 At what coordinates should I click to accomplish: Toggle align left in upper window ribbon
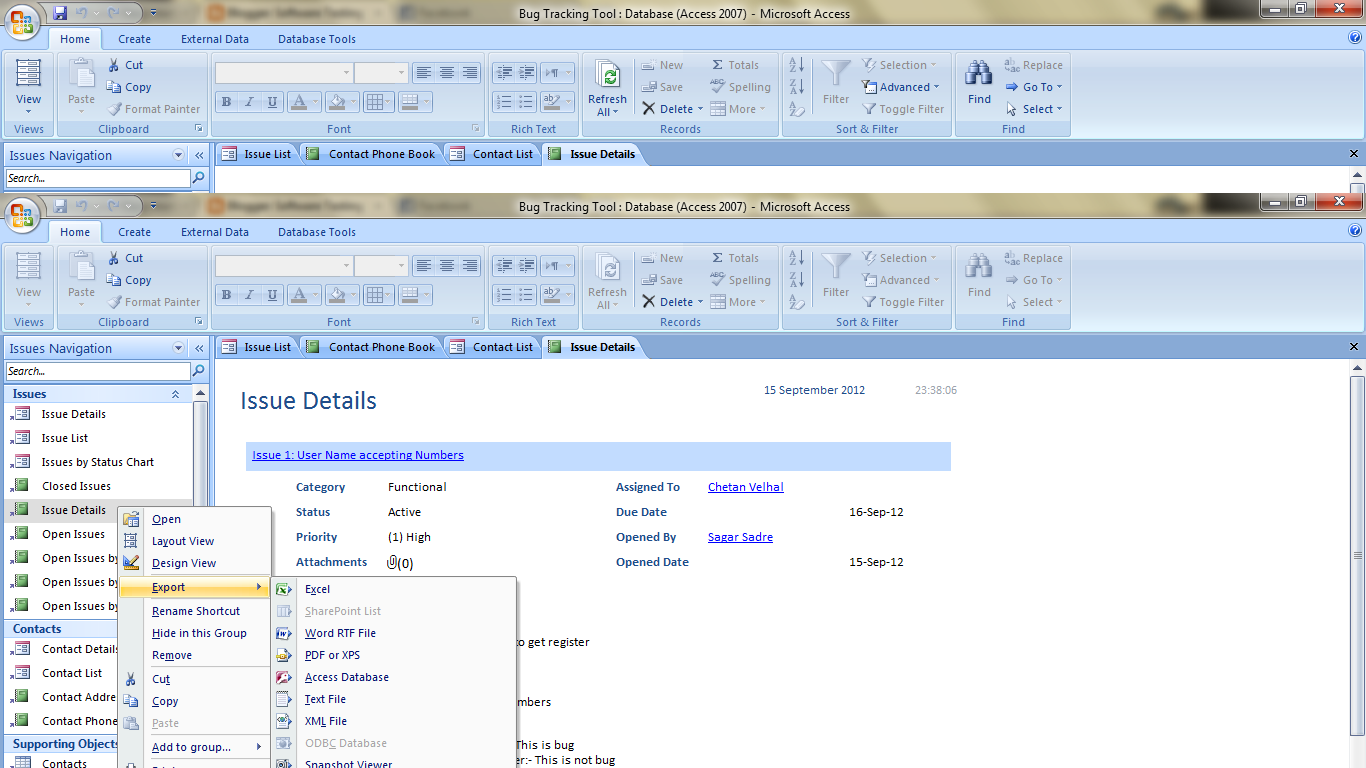[424, 73]
